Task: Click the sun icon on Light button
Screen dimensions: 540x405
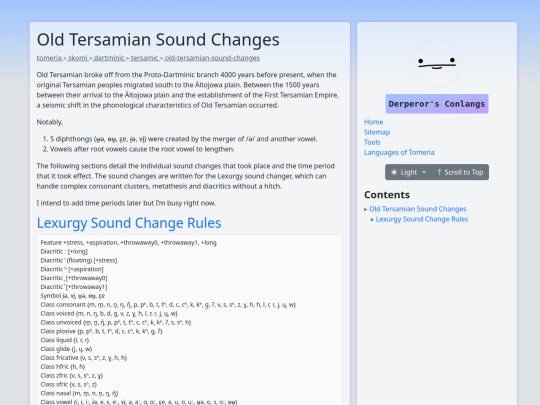Action: click(x=394, y=172)
